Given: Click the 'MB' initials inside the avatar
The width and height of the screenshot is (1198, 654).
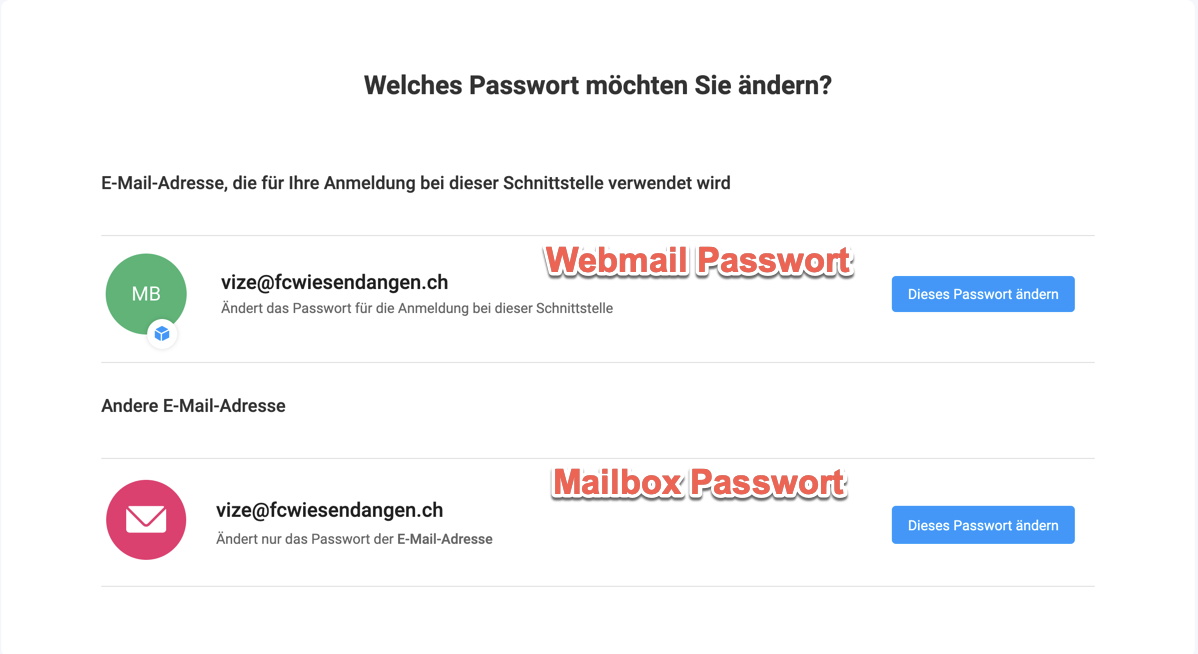Looking at the screenshot, I should click(x=146, y=294).
